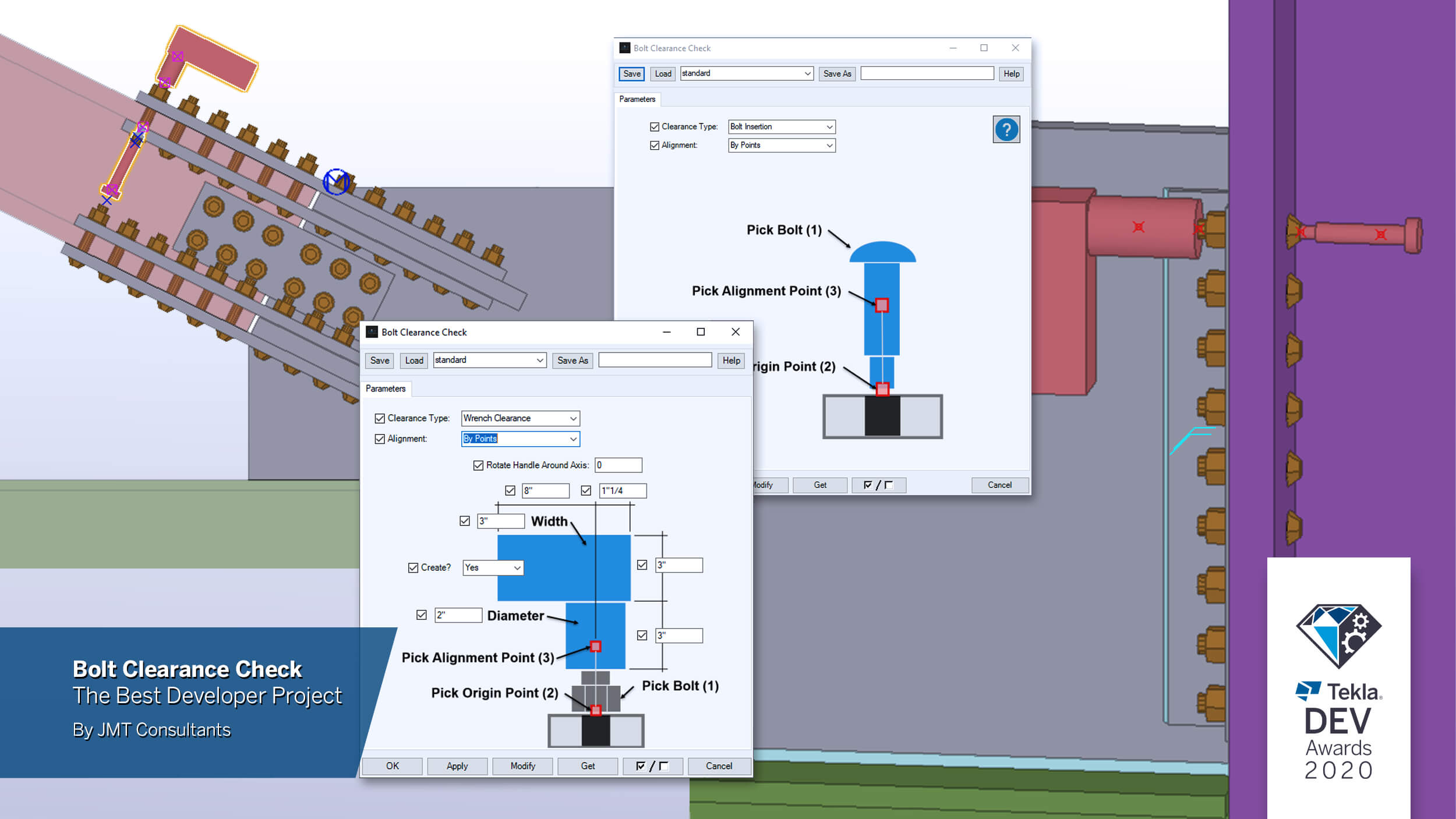The image size is (1456, 819).
Task: Expand the By Points alignment dropdown
Action: click(x=572, y=439)
